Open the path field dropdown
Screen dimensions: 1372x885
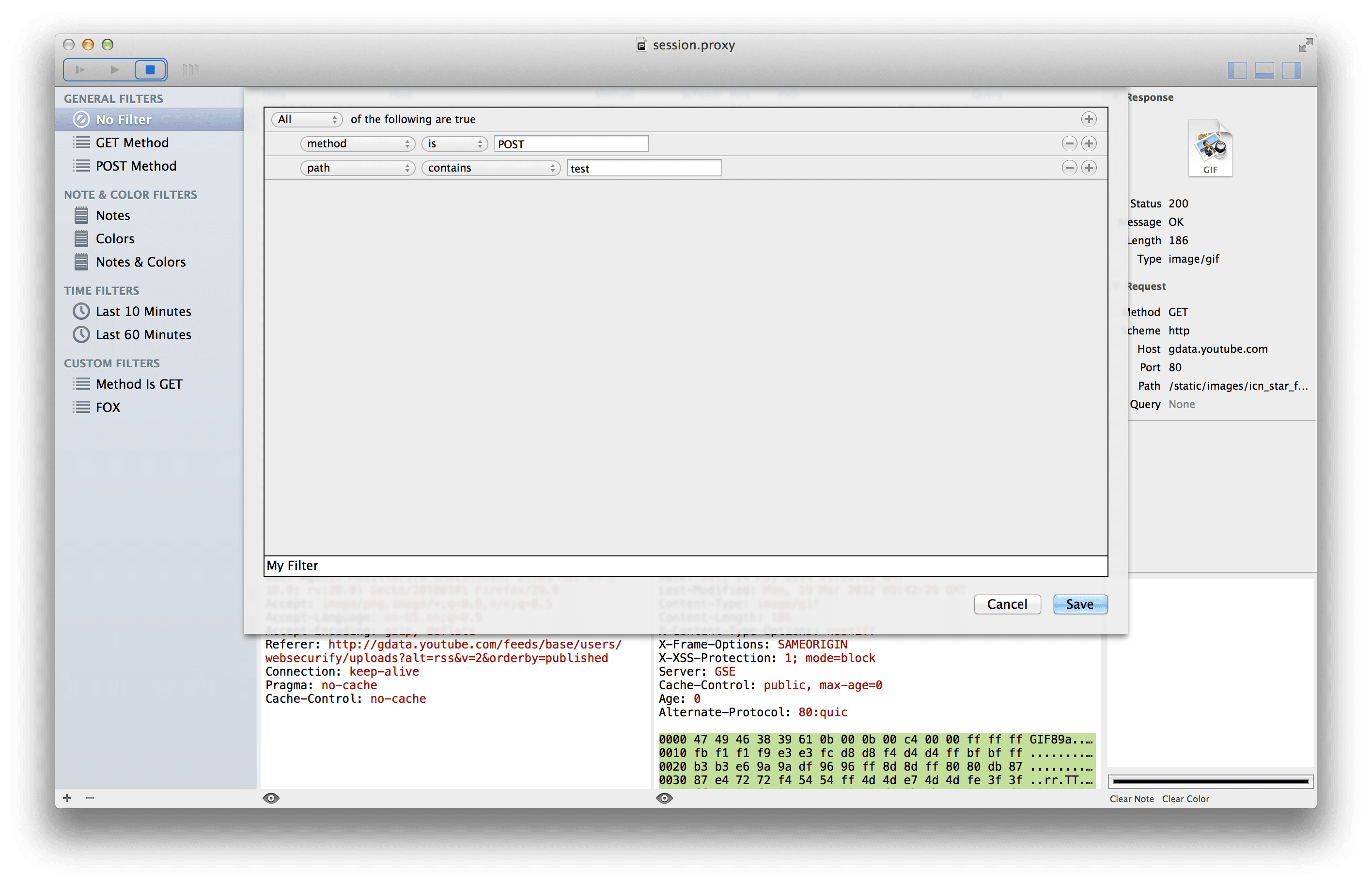pos(357,168)
